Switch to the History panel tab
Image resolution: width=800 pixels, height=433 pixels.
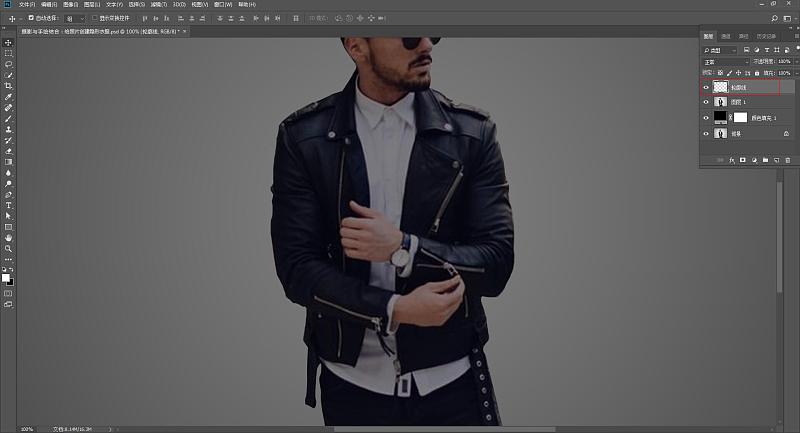(766, 36)
